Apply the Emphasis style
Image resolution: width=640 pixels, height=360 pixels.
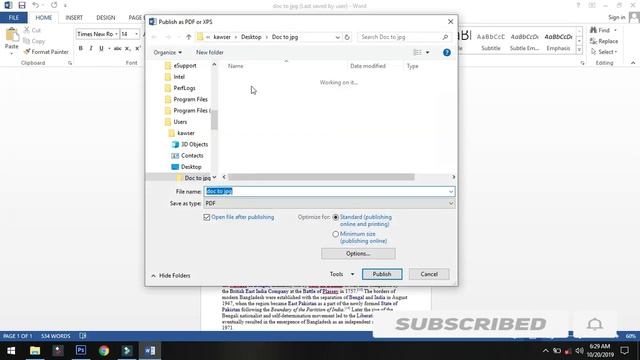pos(558,41)
